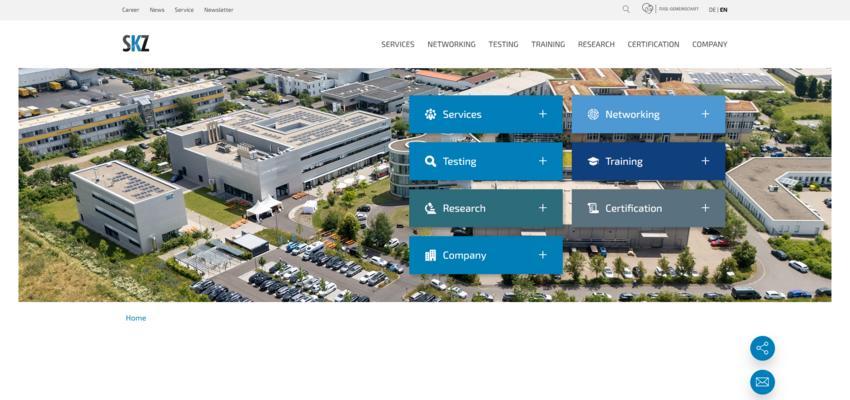Screen dimensions: 850x400
Task: Click the FSKZ Gemeinschaft text link
Action: coord(679,9)
